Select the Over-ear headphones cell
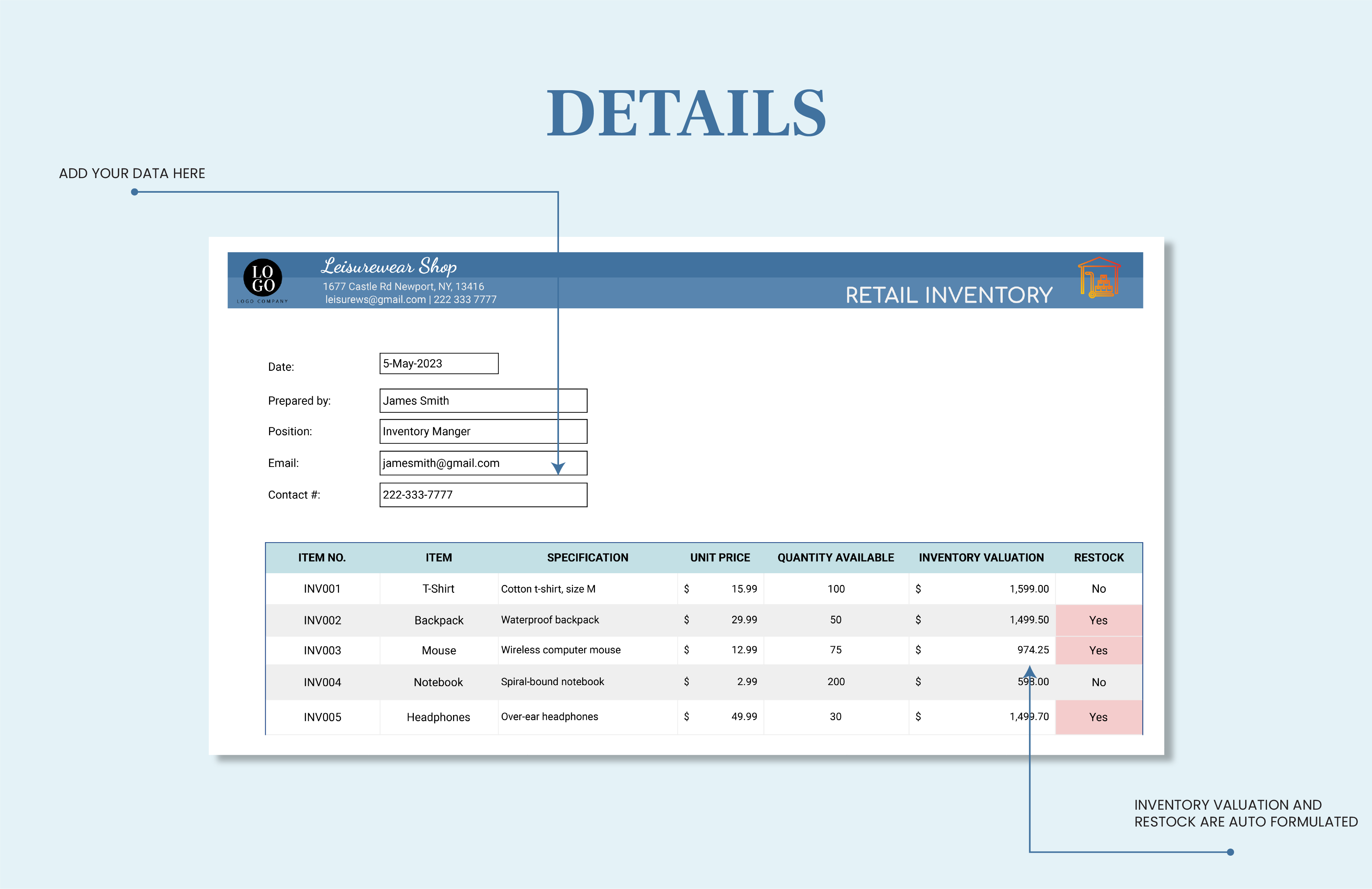The height and width of the screenshot is (889, 1372). [587, 717]
